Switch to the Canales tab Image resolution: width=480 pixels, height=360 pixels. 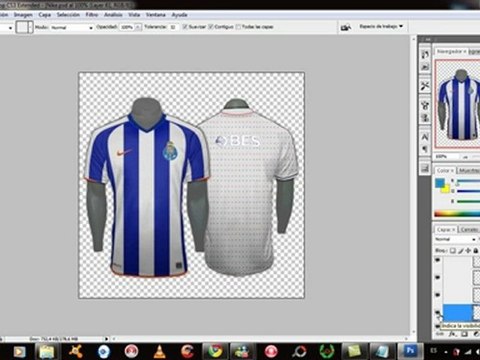tap(469, 230)
